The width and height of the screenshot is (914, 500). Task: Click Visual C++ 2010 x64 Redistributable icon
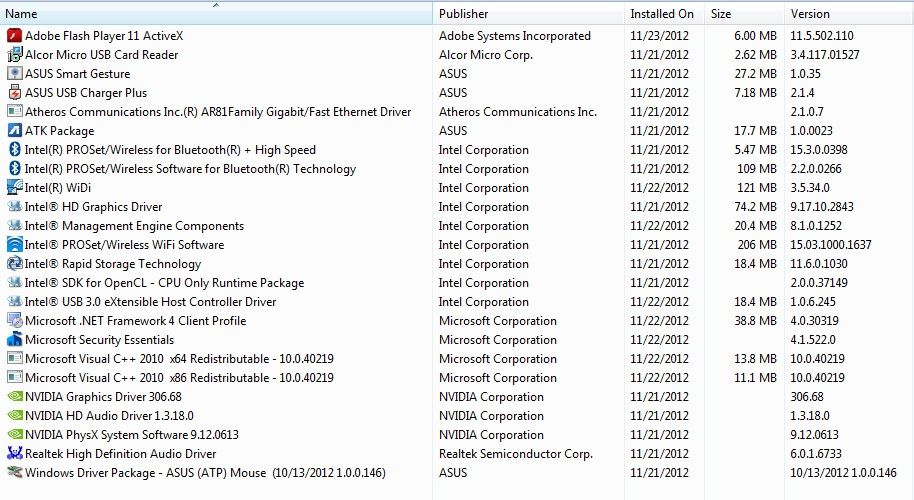point(15,358)
